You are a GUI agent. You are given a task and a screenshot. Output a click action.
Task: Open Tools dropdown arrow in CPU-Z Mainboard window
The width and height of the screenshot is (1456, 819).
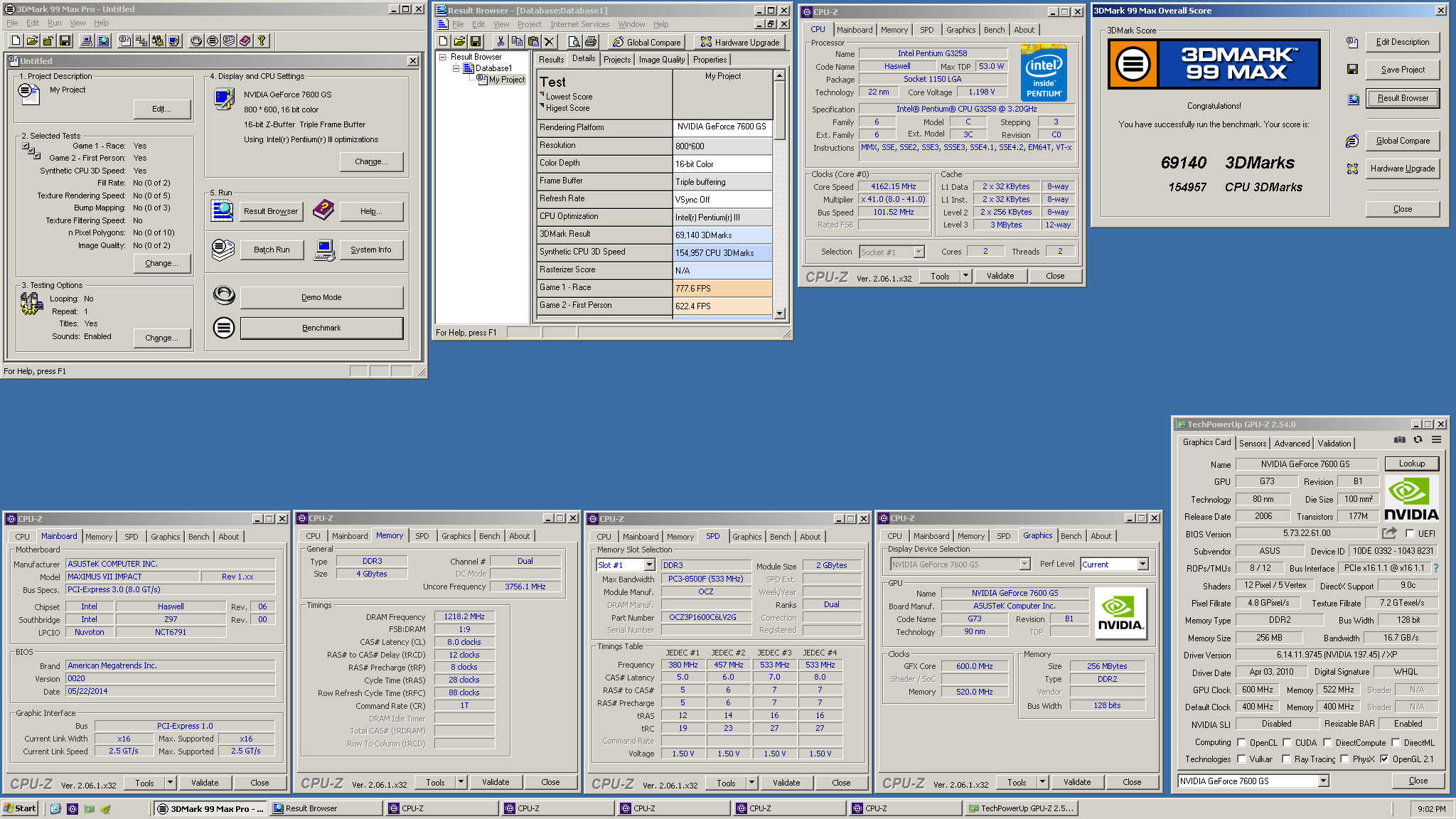(x=170, y=783)
